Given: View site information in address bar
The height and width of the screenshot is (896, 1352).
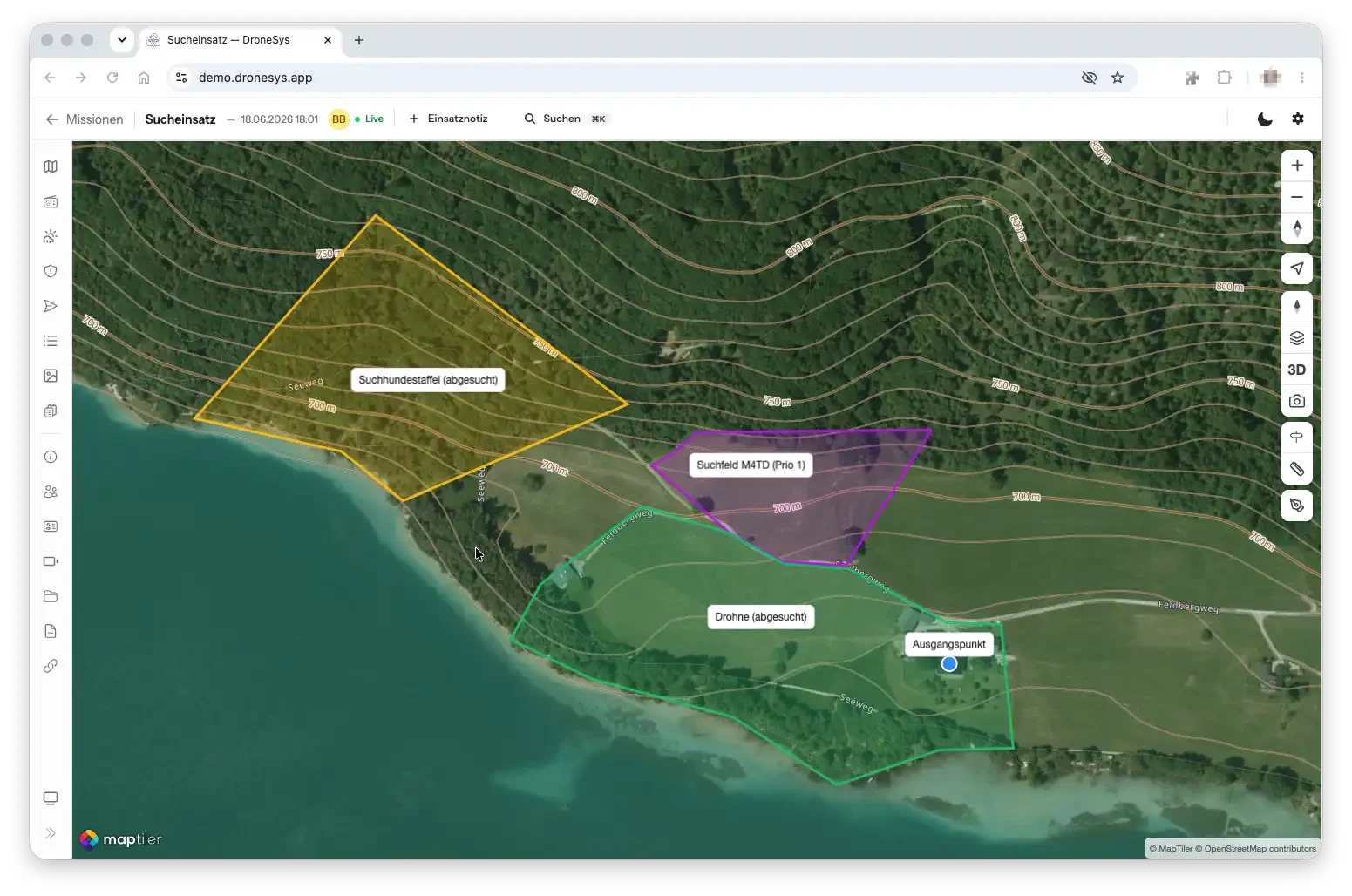Looking at the screenshot, I should pyautogui.click(x=181, y=78).
